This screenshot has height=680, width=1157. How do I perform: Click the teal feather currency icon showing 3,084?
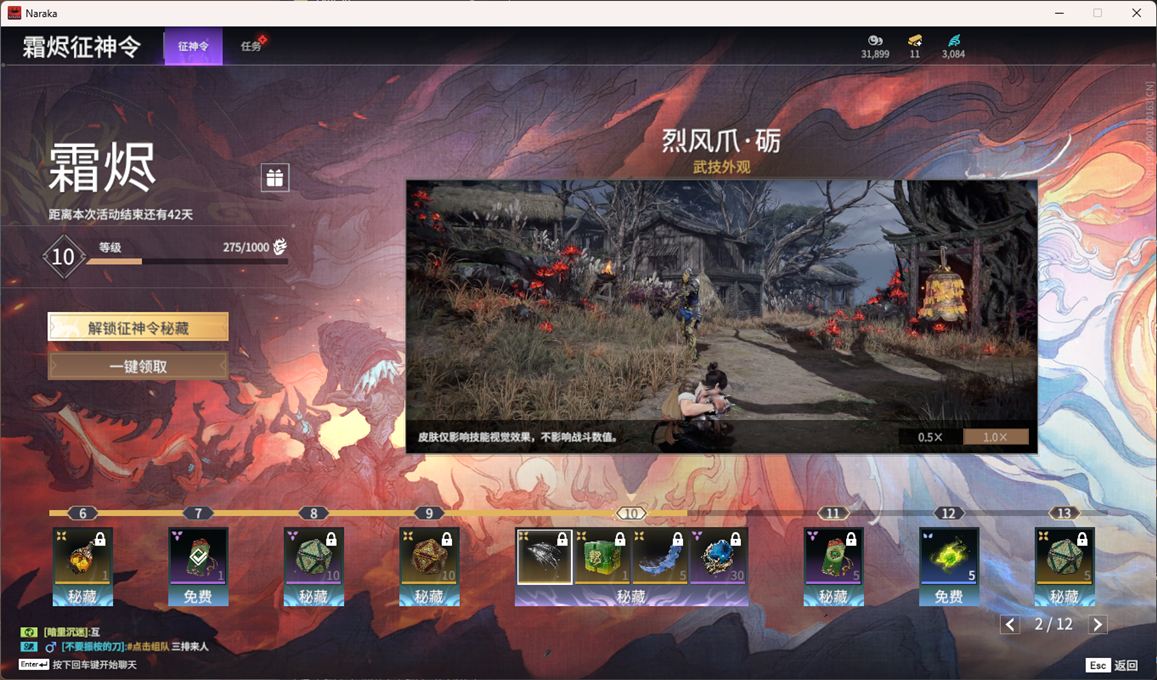pyautogui.click(x=953, y=41)
